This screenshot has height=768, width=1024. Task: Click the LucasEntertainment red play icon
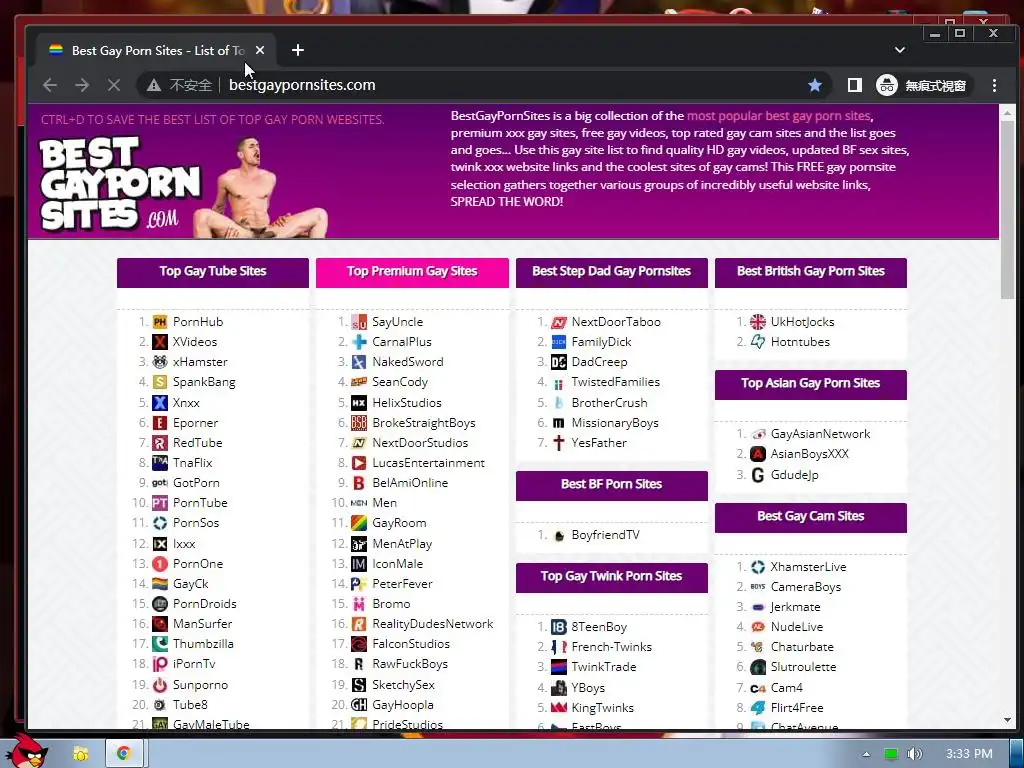[x=359, y=463]
